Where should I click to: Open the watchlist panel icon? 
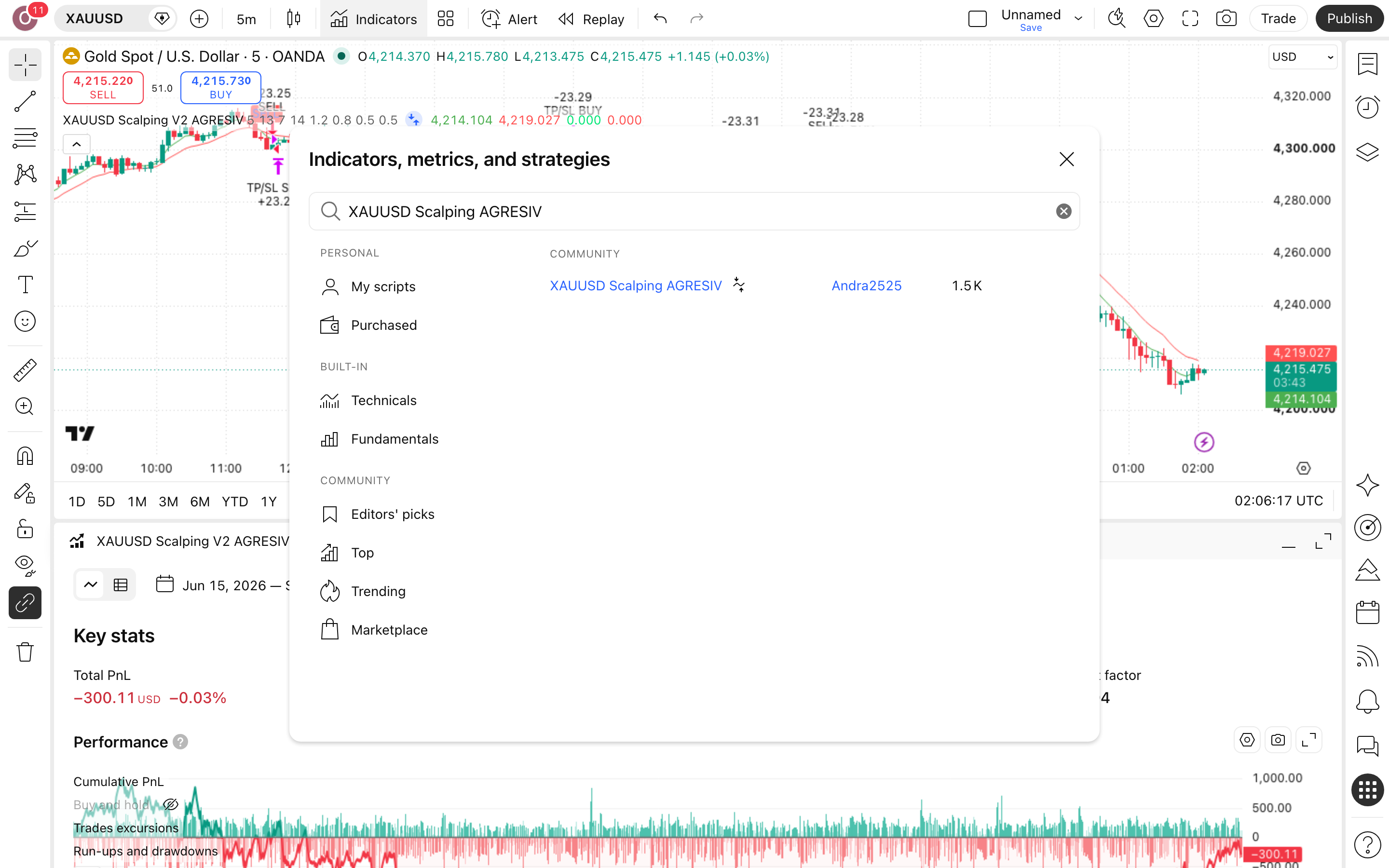pos(1367,64)
